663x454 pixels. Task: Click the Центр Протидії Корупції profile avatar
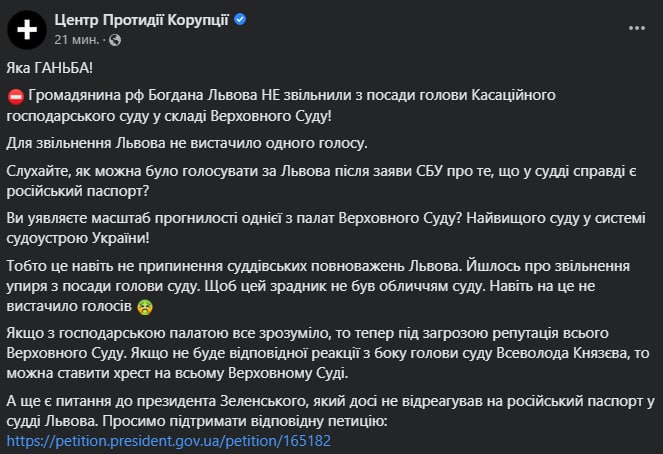[26, 30]
